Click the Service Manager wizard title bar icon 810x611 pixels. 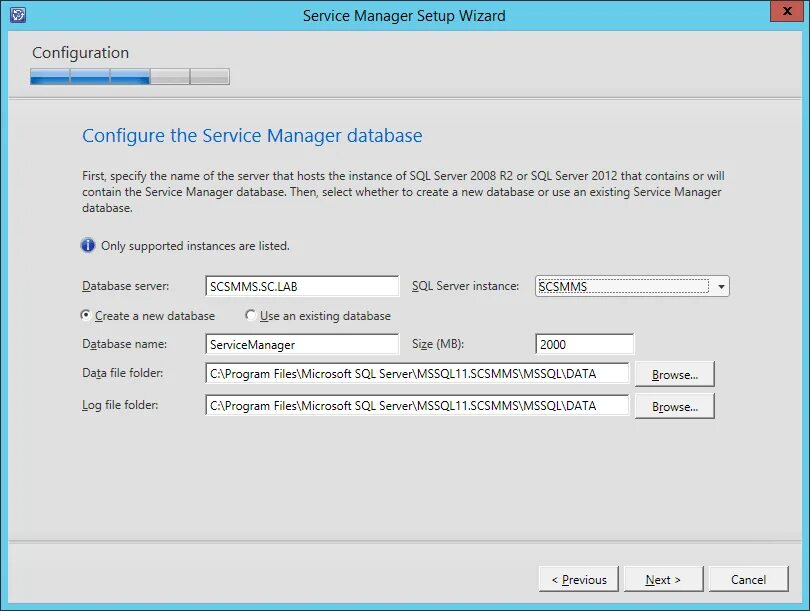[x=17, y=16]
